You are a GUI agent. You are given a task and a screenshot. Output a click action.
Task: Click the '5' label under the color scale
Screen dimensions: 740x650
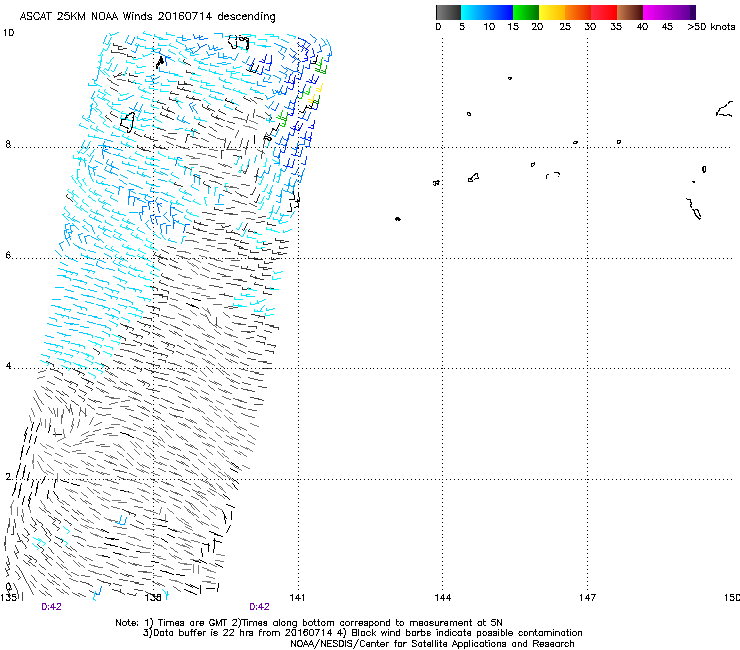coord(462,27)
